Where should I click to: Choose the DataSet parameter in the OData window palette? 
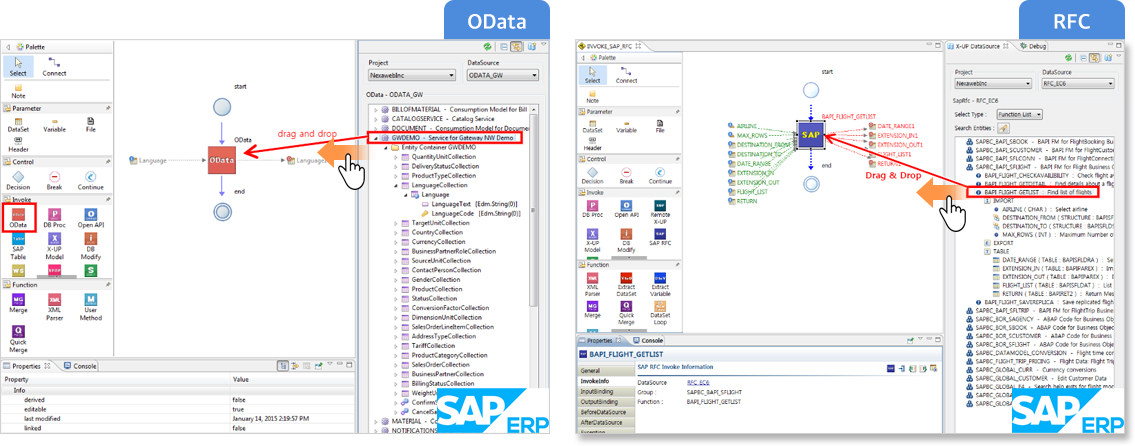(x=19, y=125)
